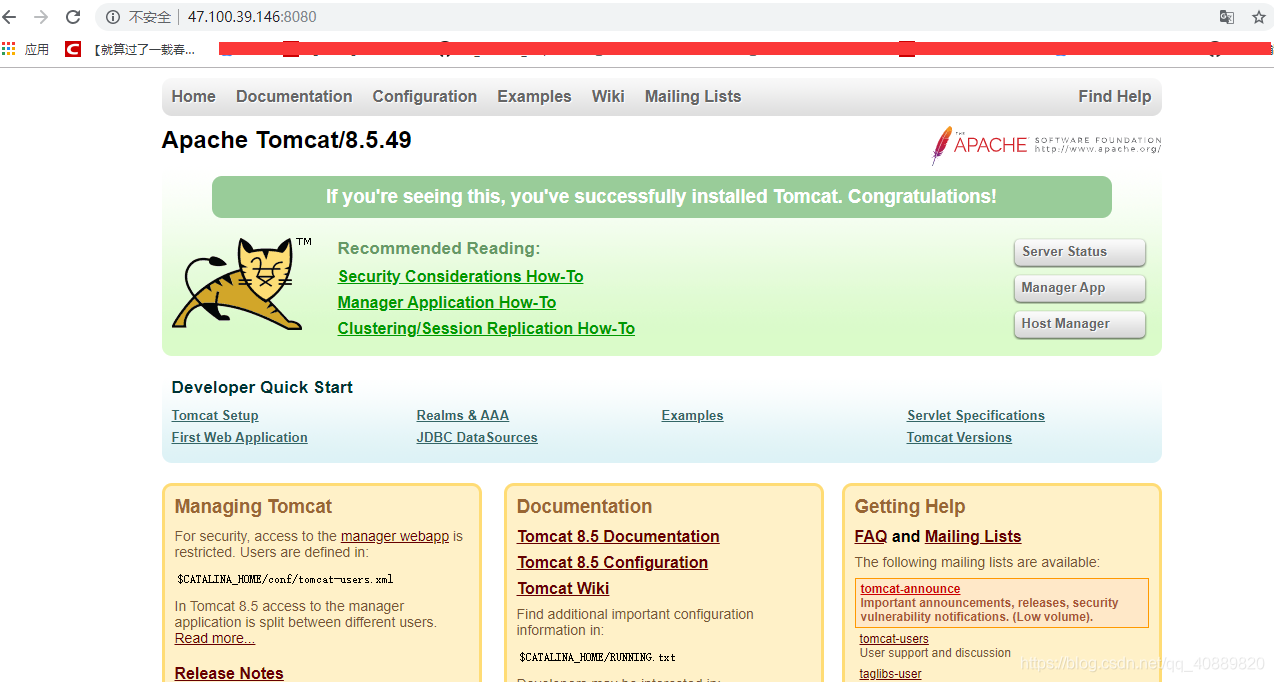Screen dimensions: 1274x682
Task: Click Find Help in the nav bar
Action: pyautogui.click(x=1114, y=96)
